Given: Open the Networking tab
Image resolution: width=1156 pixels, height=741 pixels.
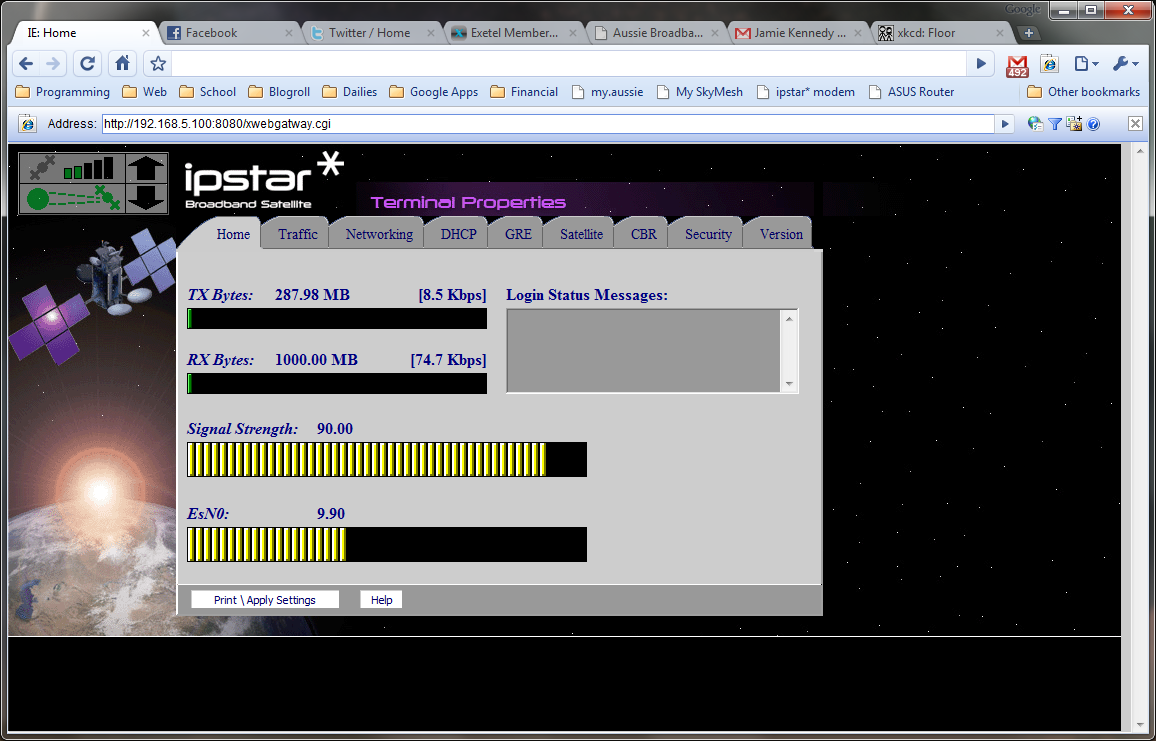Looking at the screenshot, I should click(x=379, y=234).
